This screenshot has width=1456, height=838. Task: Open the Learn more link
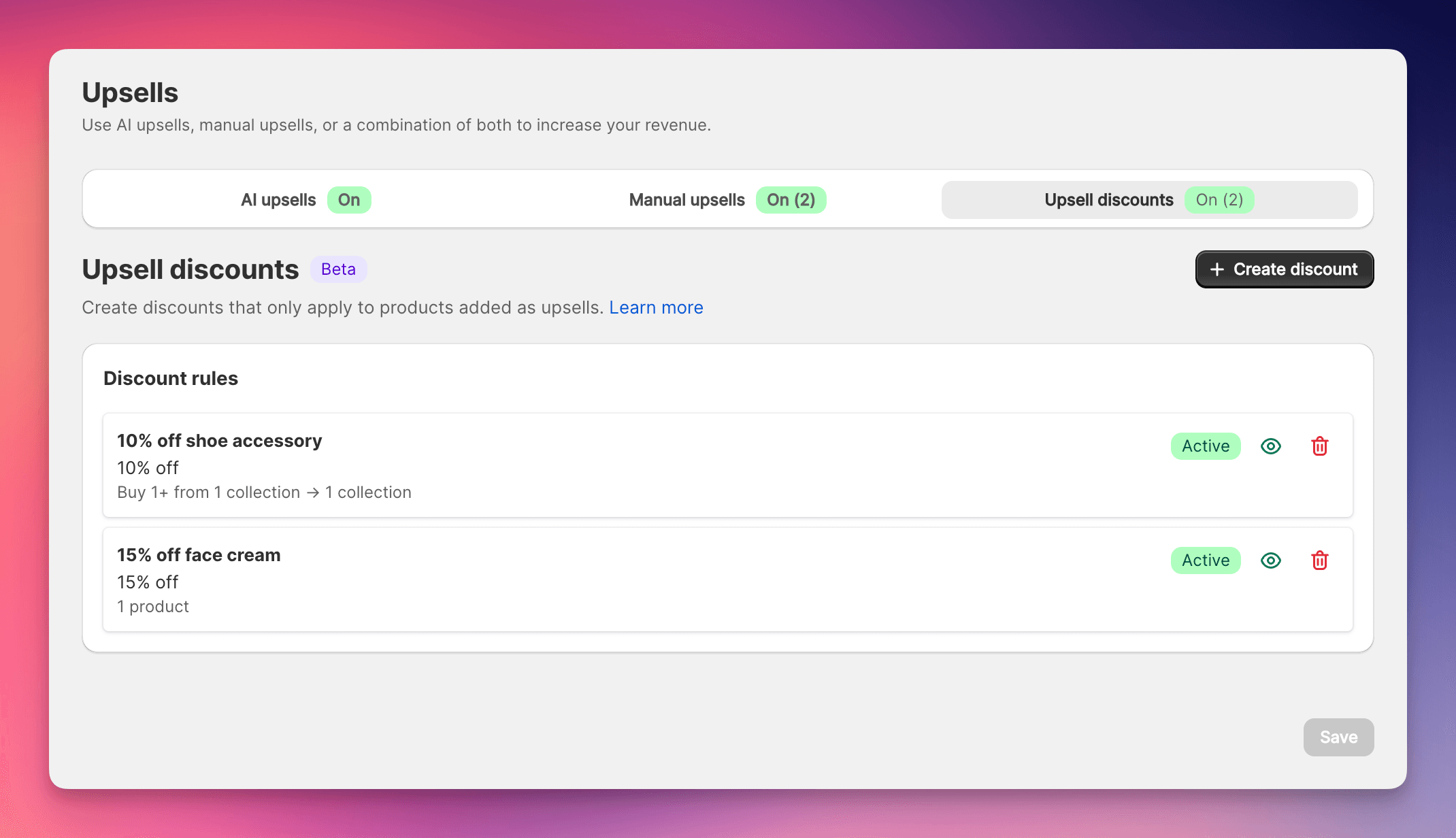point(656,307)
